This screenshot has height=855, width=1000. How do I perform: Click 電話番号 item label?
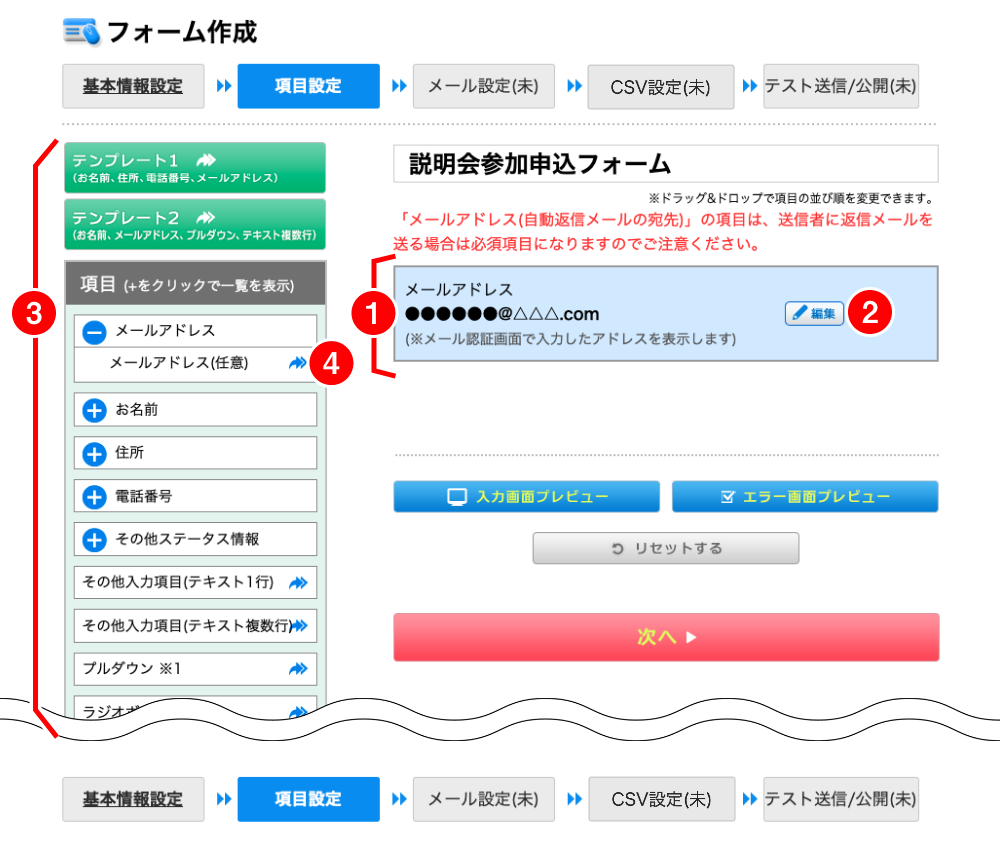[143, 496]
